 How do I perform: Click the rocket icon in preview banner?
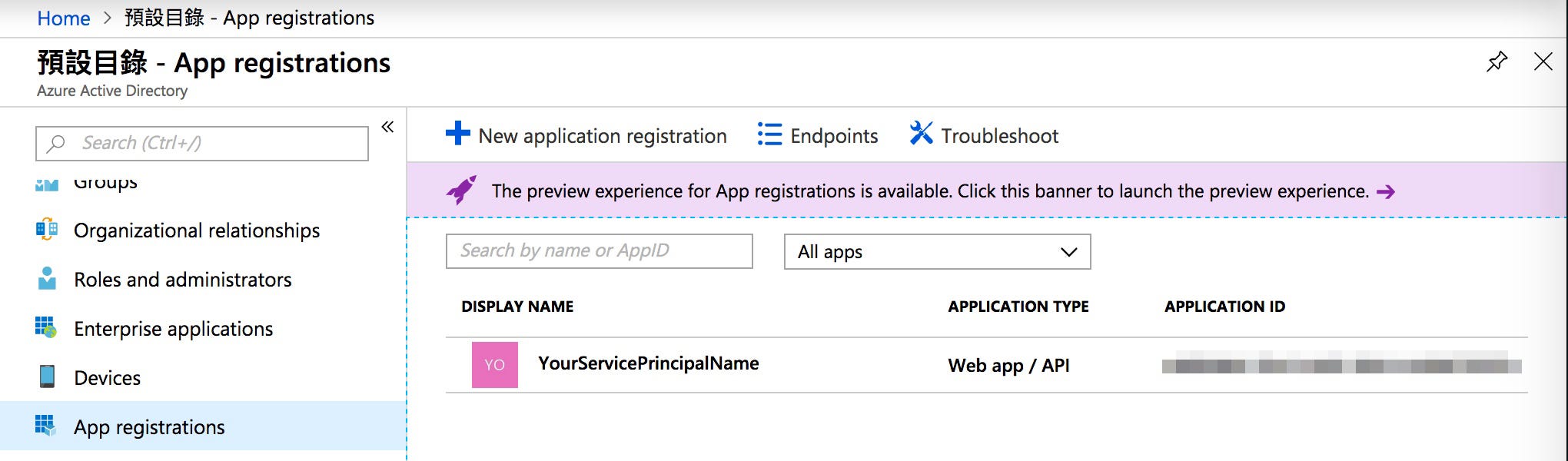pos(461,190)
